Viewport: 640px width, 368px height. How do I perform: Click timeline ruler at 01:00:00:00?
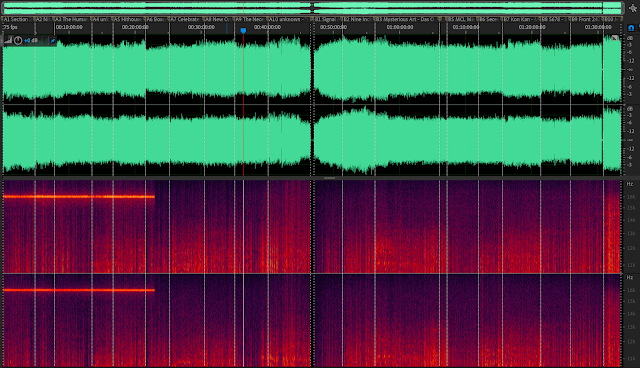(400, 27)
